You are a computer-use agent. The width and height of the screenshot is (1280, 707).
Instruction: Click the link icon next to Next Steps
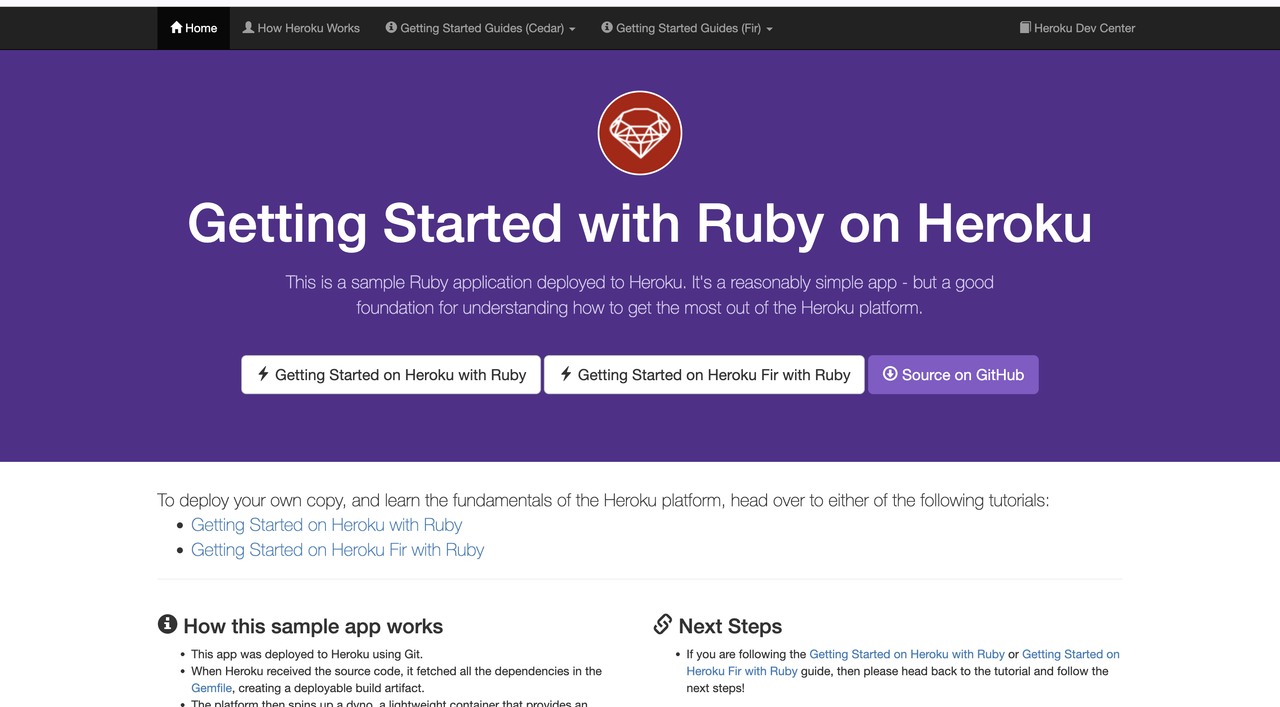coord(663,625)
